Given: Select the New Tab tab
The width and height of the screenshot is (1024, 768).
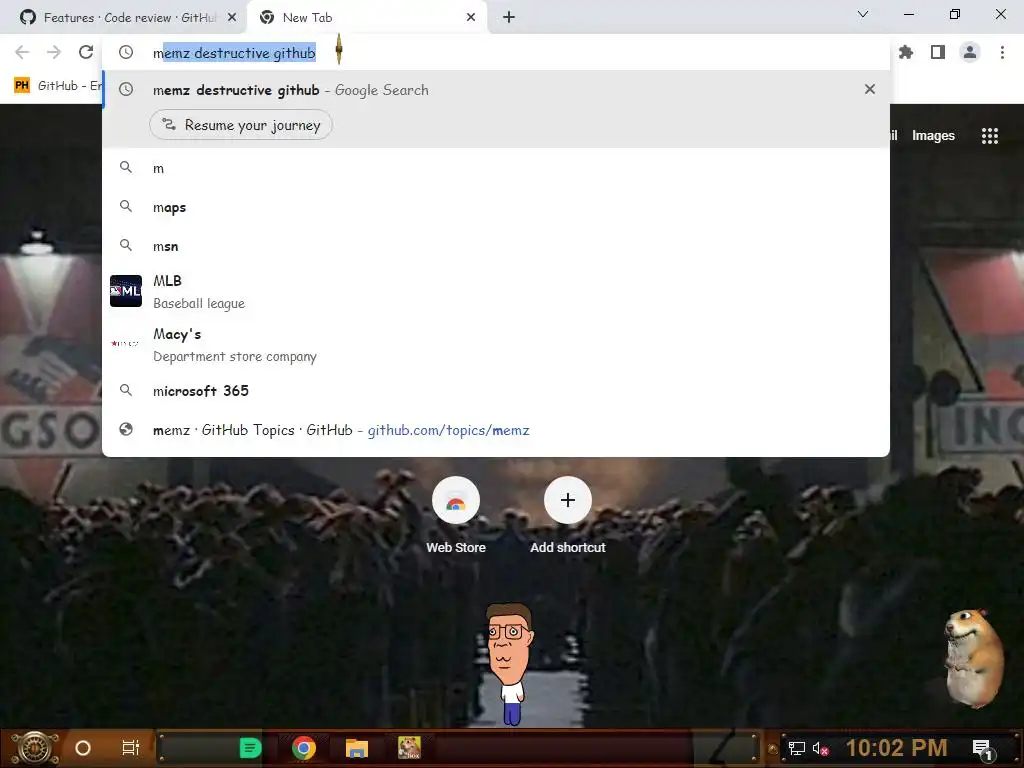Looking at the screenshot, I should click(368, 18).
